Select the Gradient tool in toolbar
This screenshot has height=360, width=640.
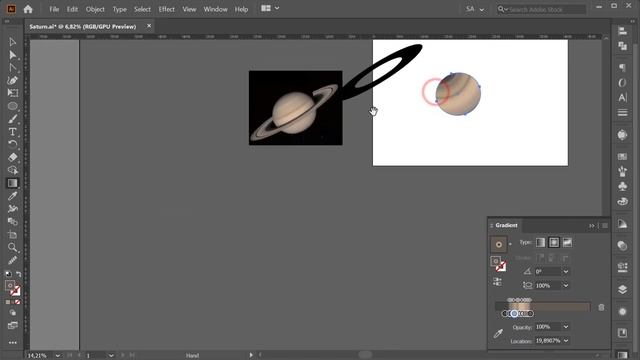point(12,183)
